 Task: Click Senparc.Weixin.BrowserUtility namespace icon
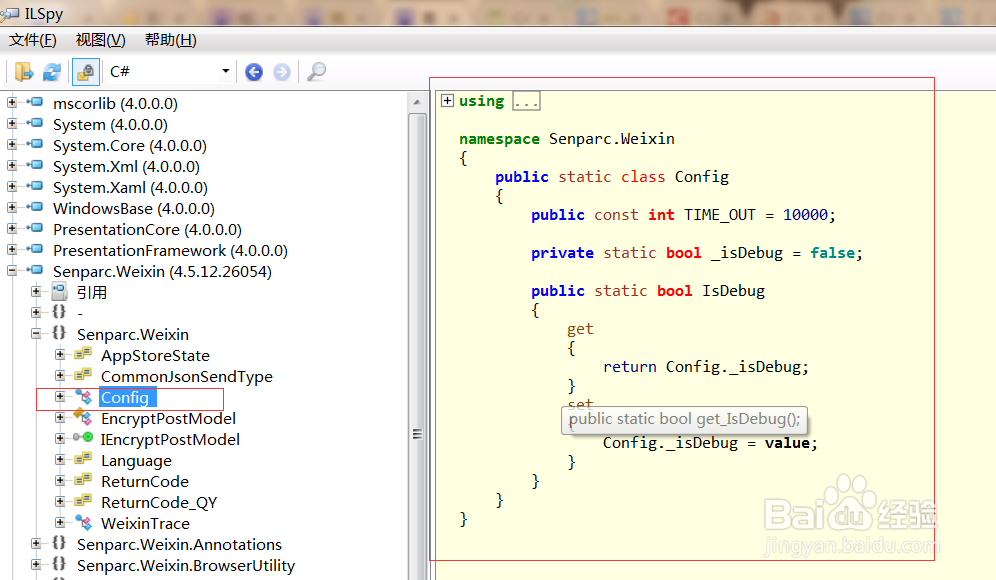(59, 563)
